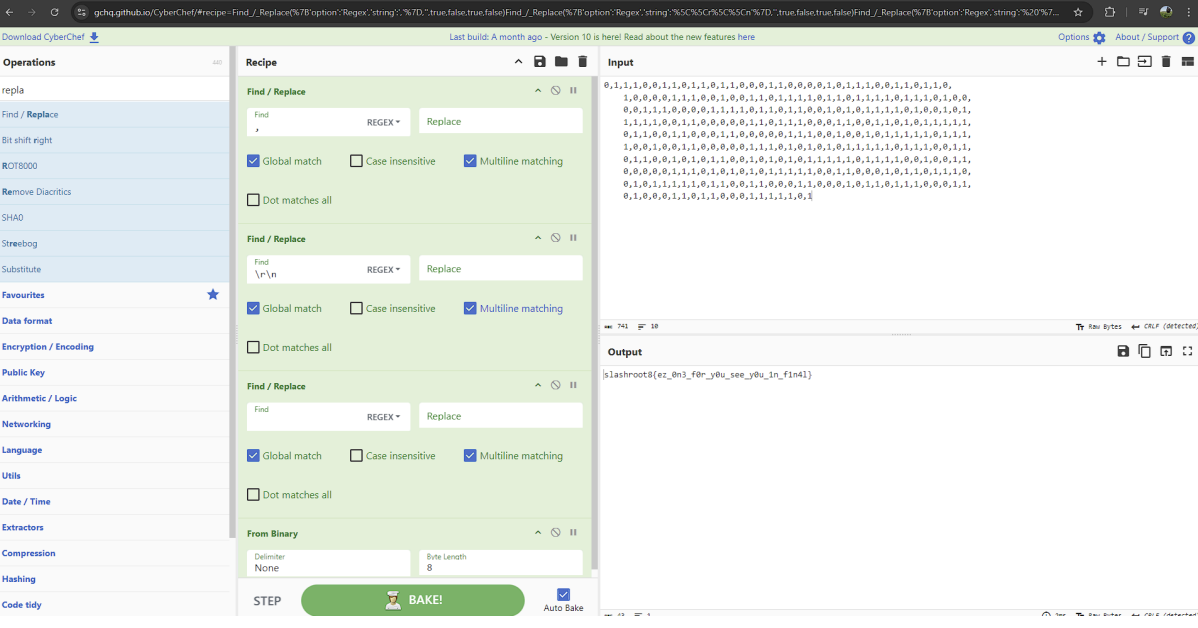Viewport: 1198px width, 628px height.
Task: Toggle Global match in first Find / Replace
Action: point(253,161)
